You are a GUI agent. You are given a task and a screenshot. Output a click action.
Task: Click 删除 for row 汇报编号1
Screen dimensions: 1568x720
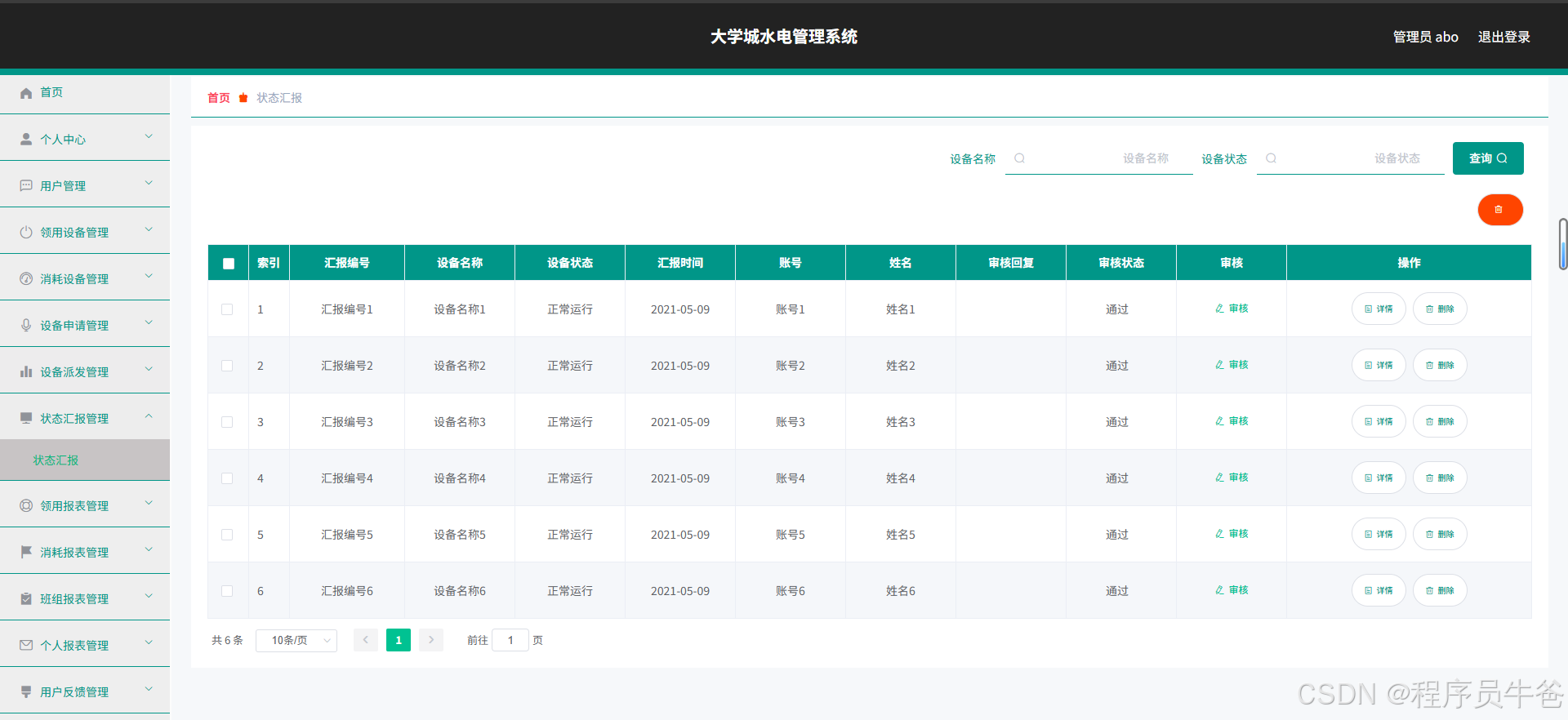[1440, 309]
